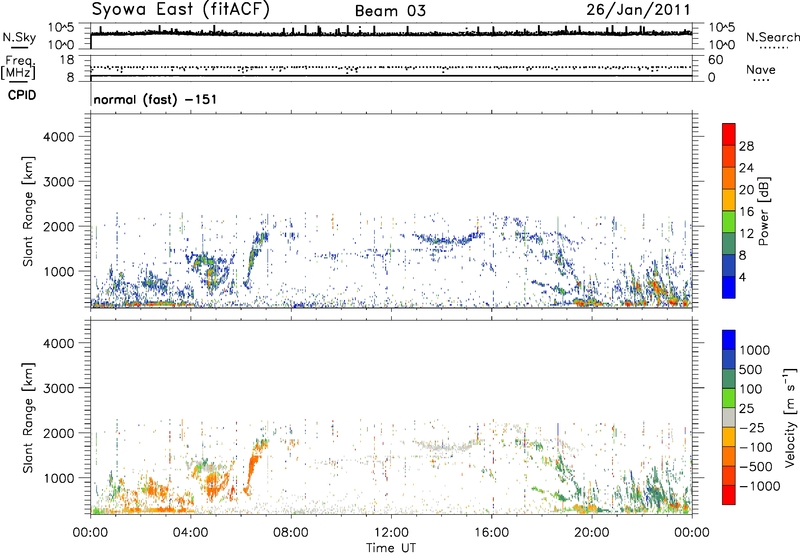800x554 pixels.
Task: Click the '08:00' time tick label
Action: click(x=290, y=533)
